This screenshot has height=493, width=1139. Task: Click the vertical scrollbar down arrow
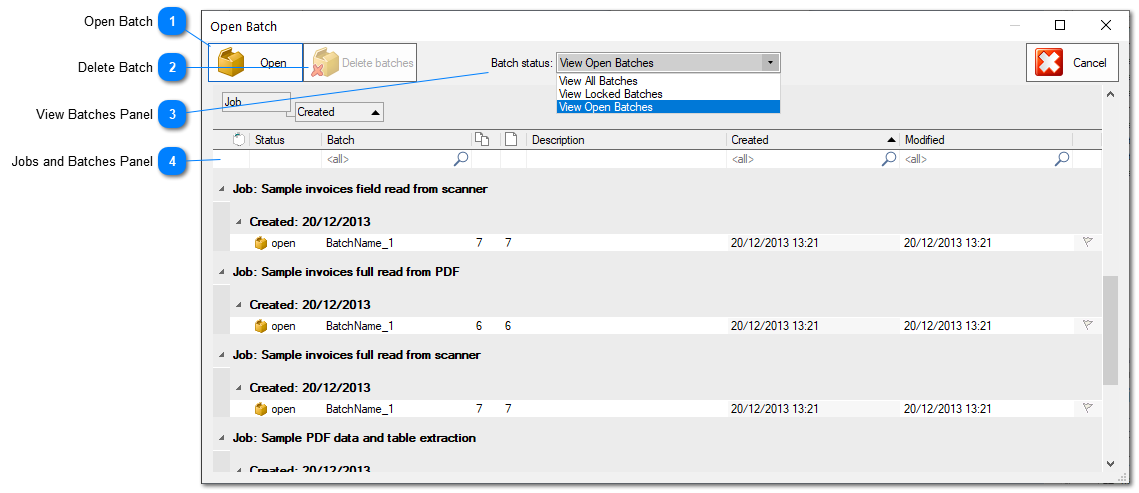point(1109,463)
